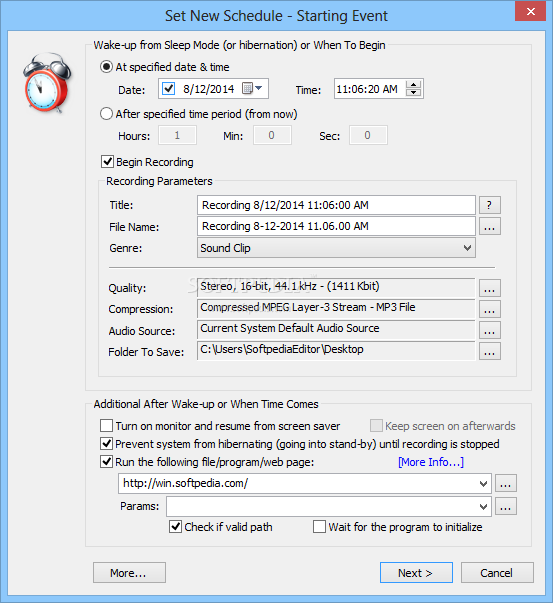Click the alarm clock icon
The width and height of the screenshot is (553, 603).
tap(47, 83)
